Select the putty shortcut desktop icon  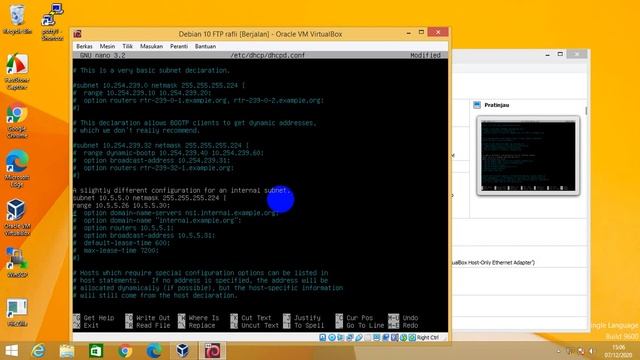[52, 22]
